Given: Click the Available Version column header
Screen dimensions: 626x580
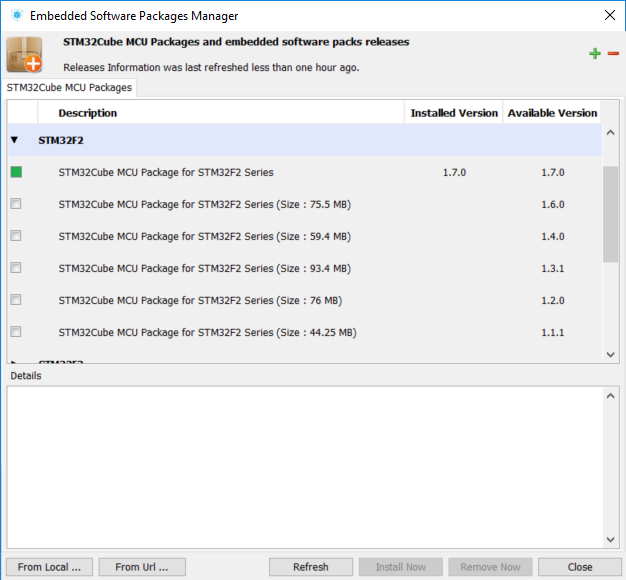Looking at the screenshot, I should tap(552, 113).
